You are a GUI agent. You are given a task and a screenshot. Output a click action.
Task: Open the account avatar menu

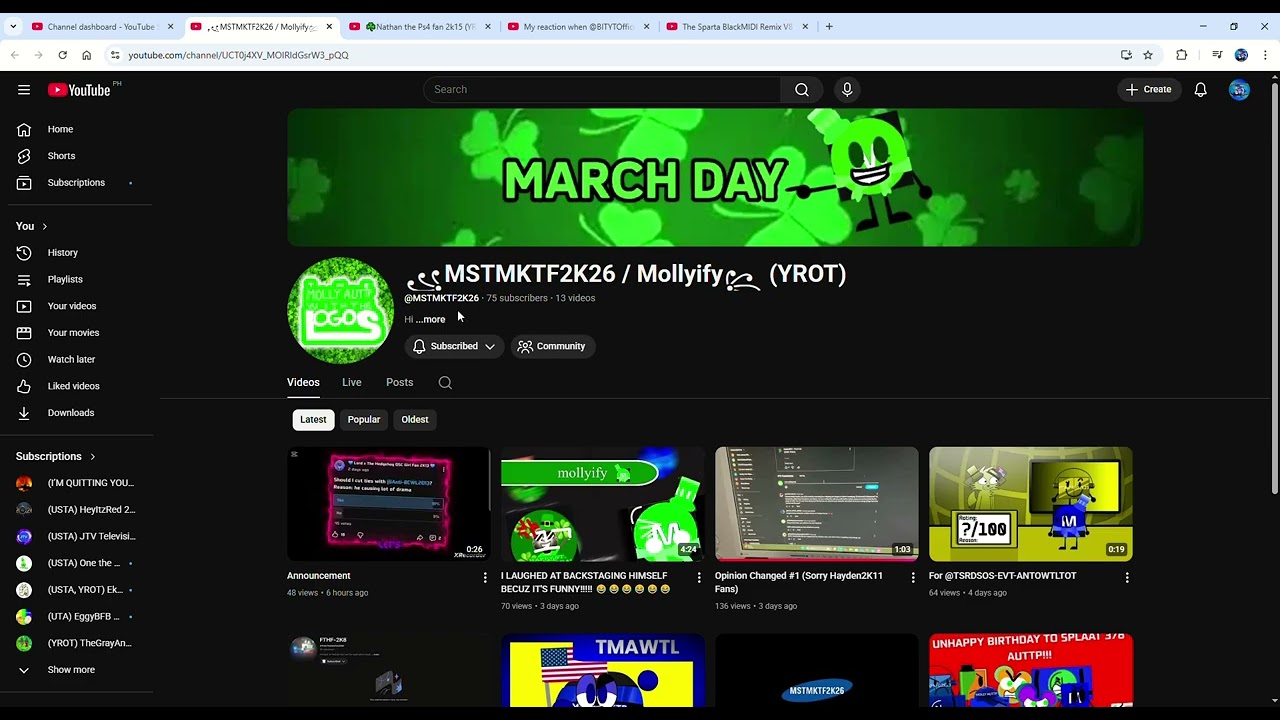(1239, 90)
